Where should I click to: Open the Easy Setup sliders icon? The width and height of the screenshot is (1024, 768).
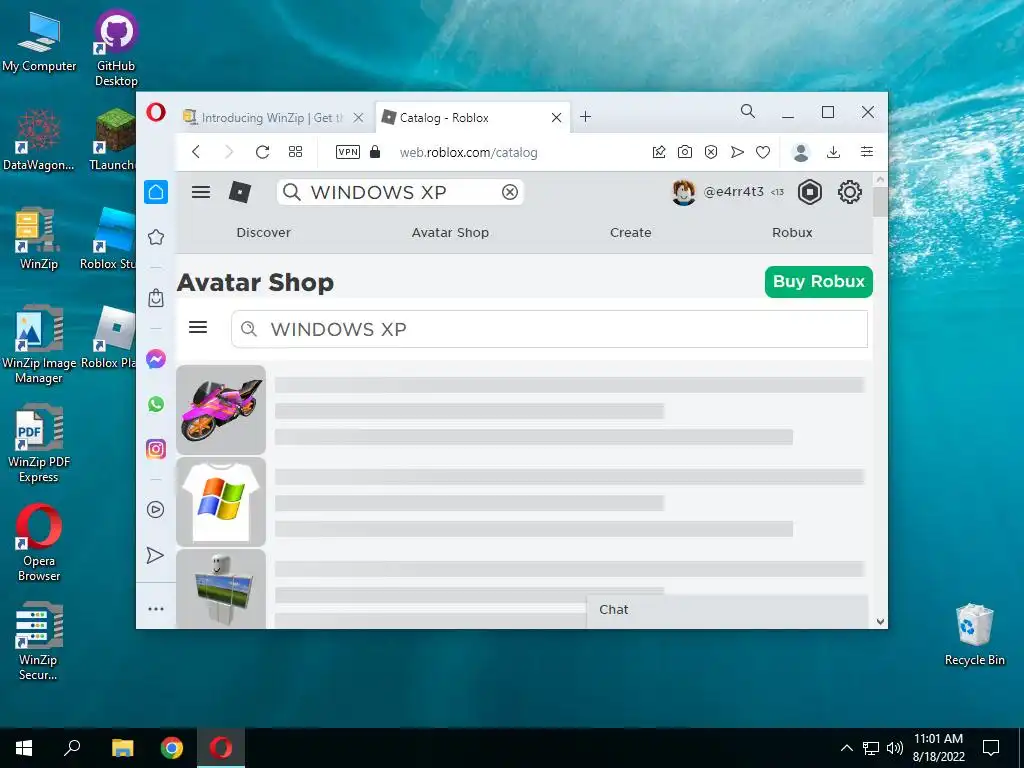tap(867, 152)
